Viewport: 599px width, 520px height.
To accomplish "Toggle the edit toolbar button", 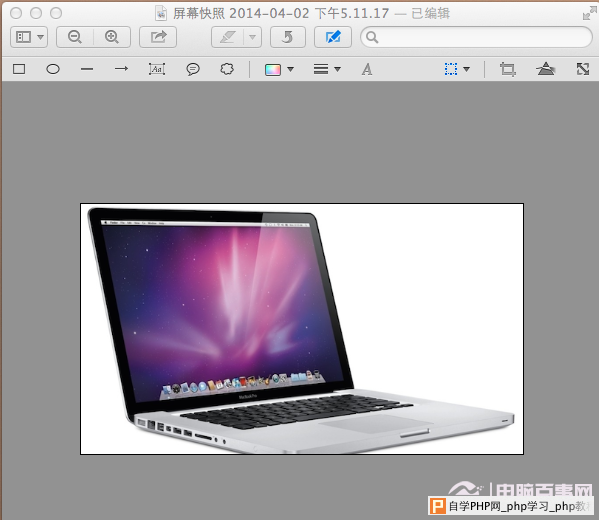I will coord(333,37).
